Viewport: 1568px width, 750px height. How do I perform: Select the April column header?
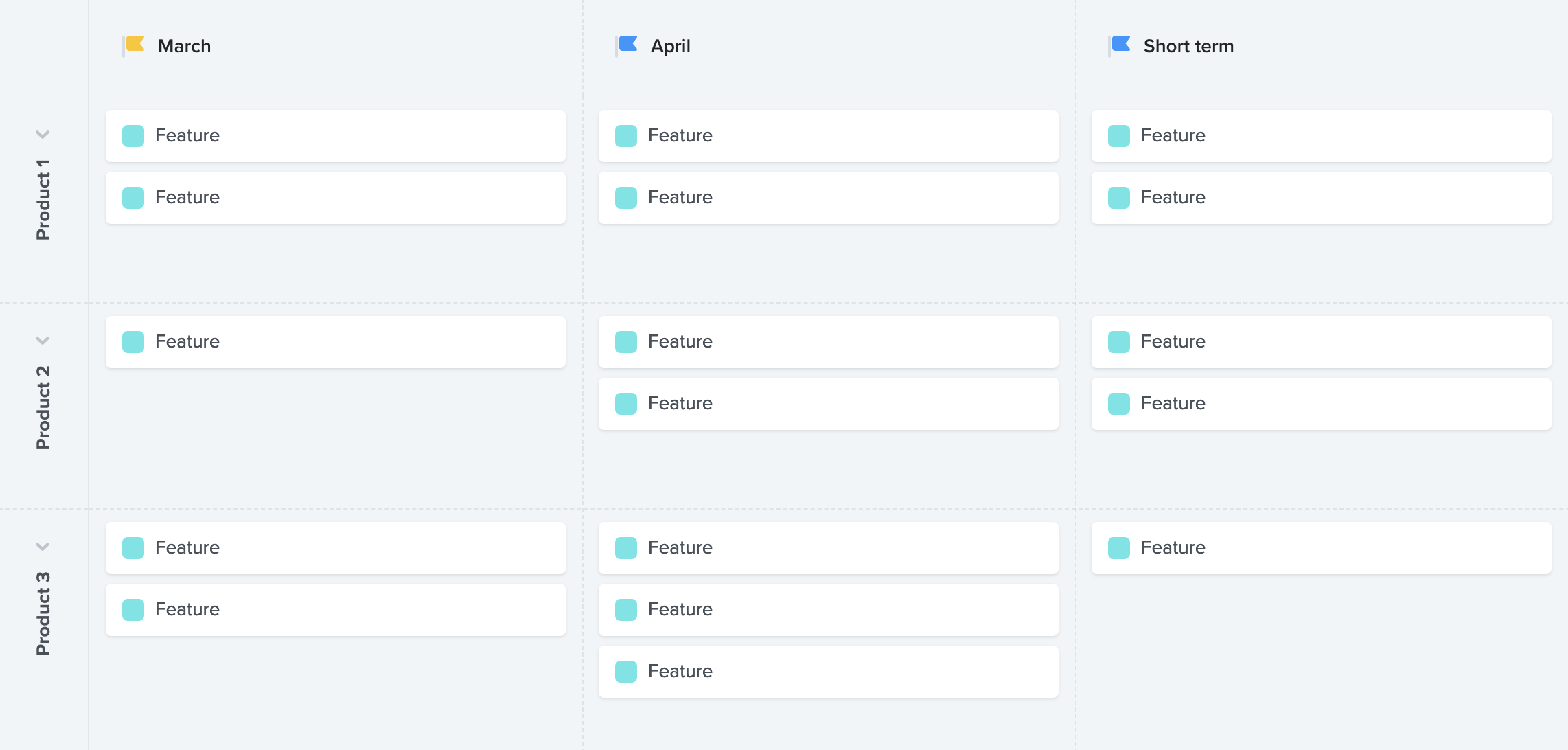click(671, 46)
